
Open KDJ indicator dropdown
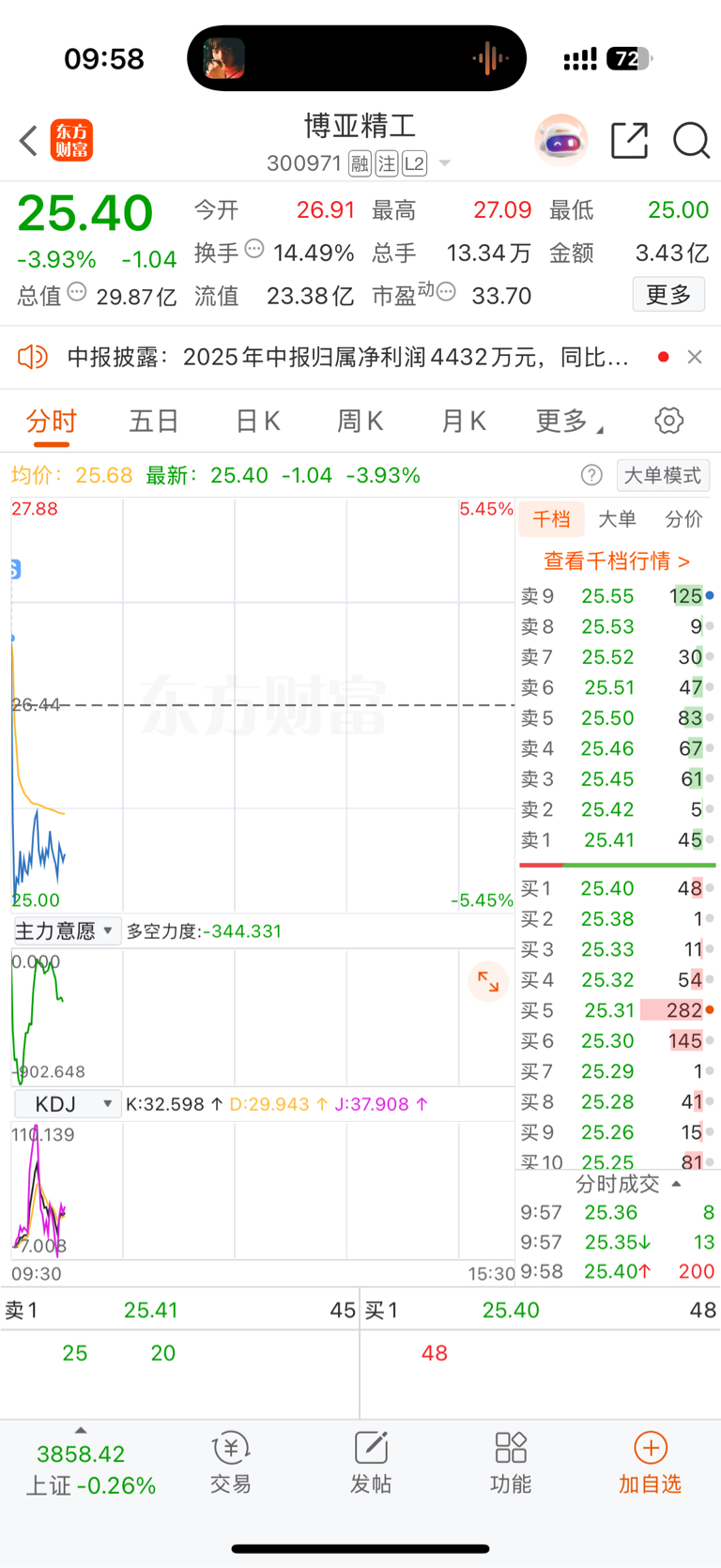click(x=66, y=1104)
